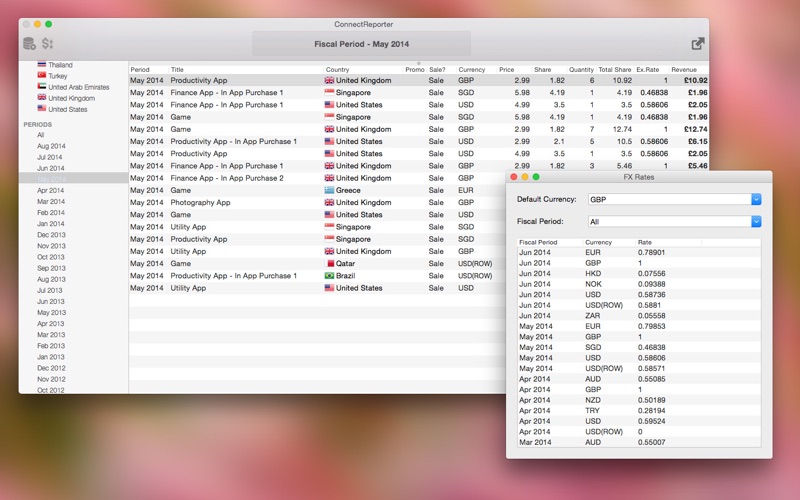The height and width of the screenshot is (500, 800).
Task: Select Jun 2014 ZAR rate row
Action: (x=639, y=316)
